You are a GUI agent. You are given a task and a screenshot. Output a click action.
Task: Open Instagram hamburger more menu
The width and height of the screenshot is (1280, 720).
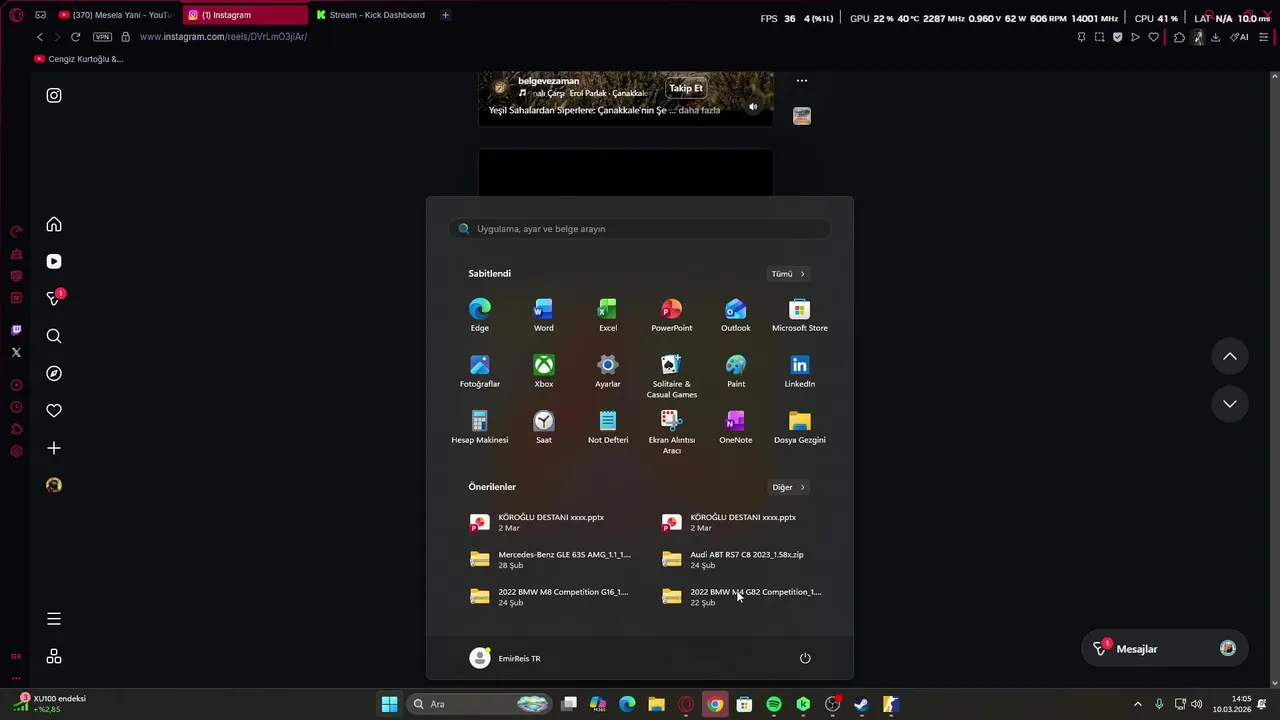click(54, 619)
